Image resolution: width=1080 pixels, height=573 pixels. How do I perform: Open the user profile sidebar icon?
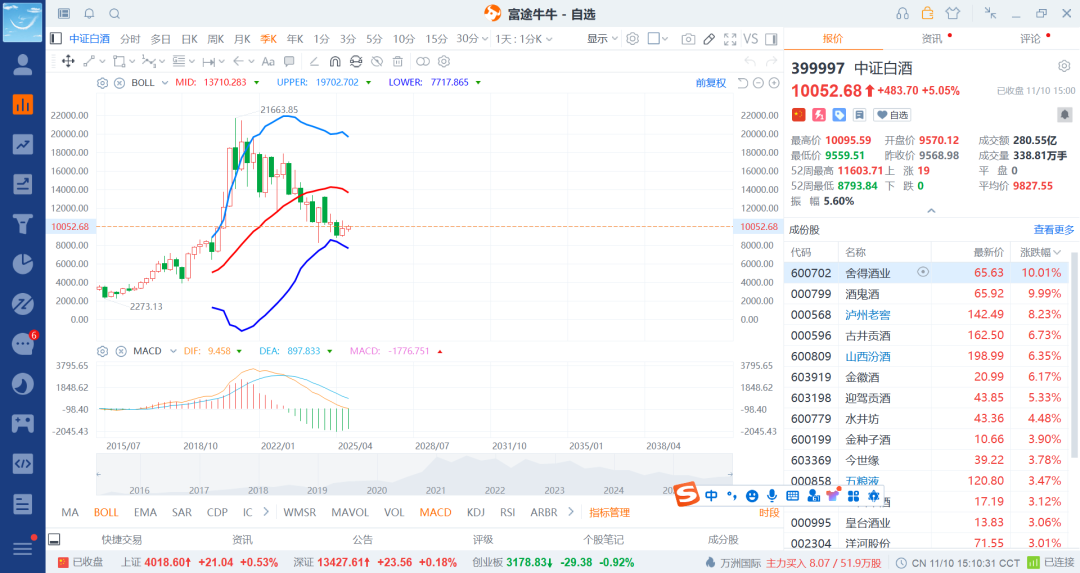pos(23,65)
